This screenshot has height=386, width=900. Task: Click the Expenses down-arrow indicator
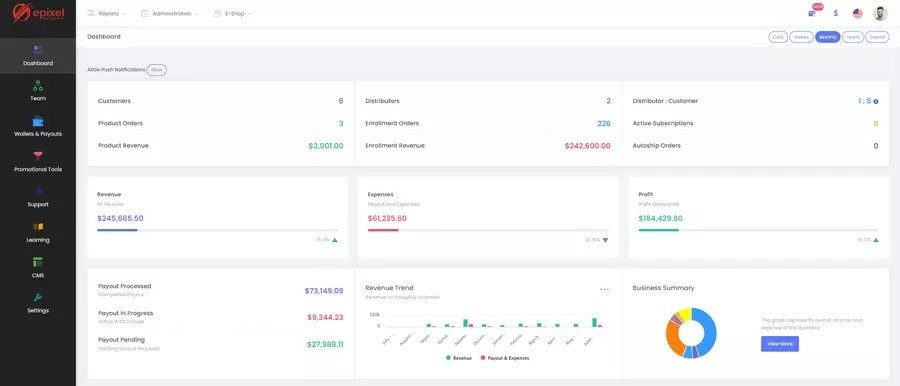click(x=605, y=240)
